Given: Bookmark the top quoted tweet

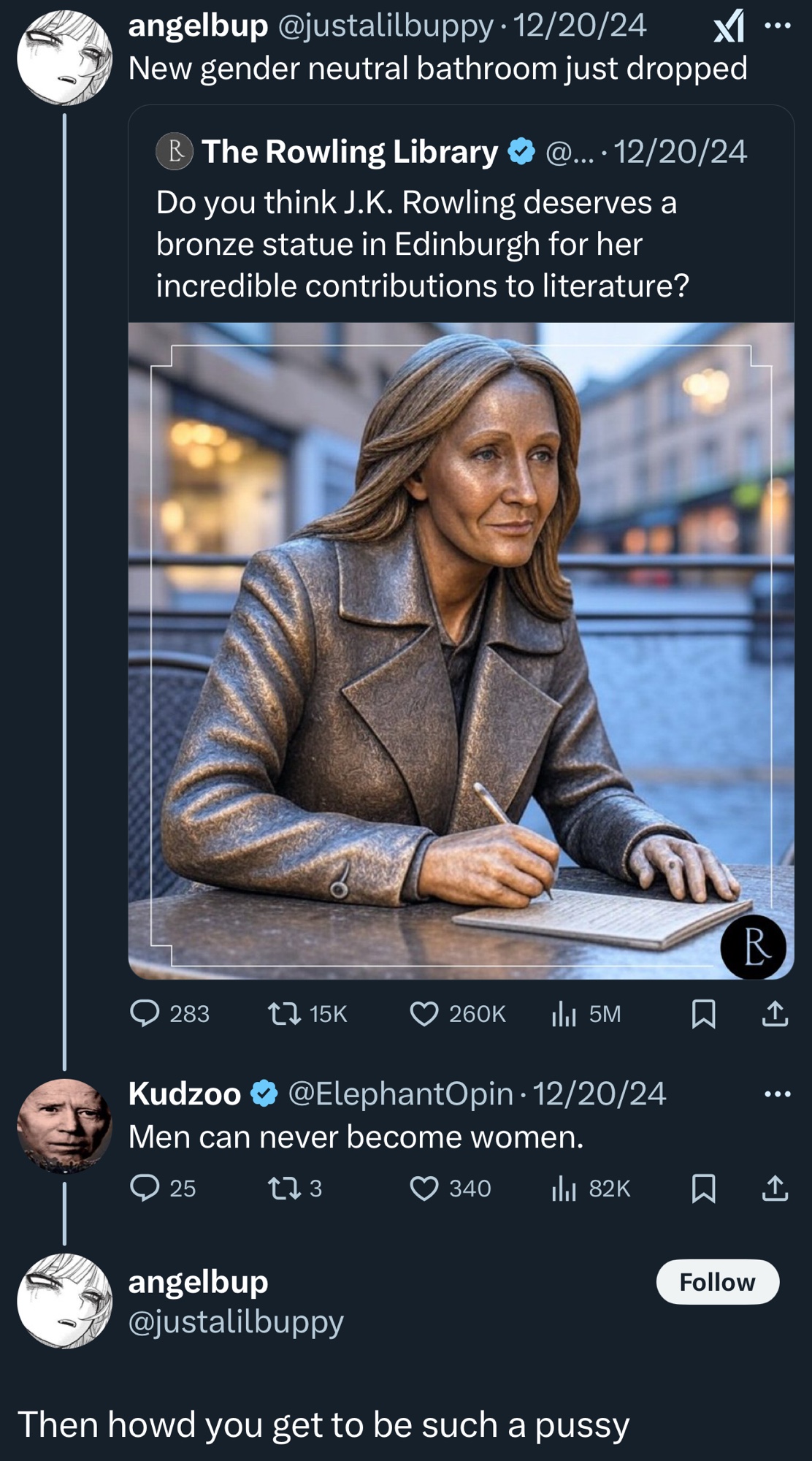Looking at the screenshot, I should tap(703, 1014).
